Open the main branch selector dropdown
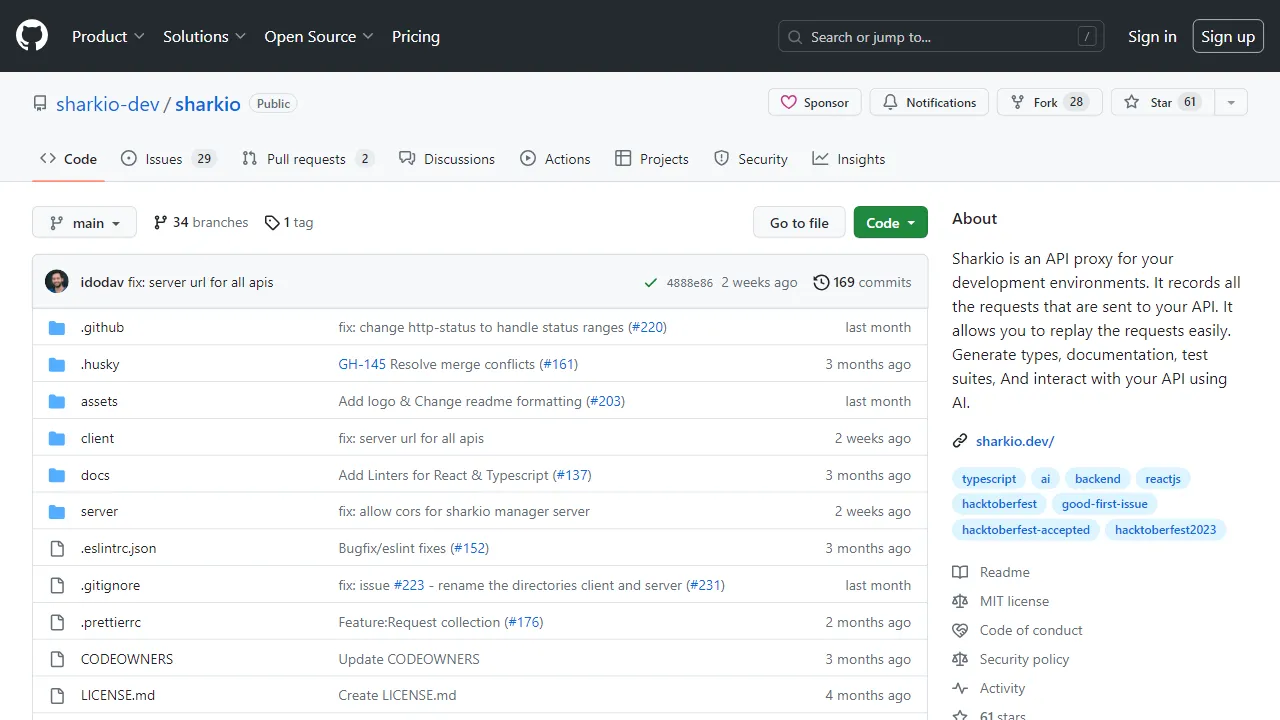 coord(84,223)
